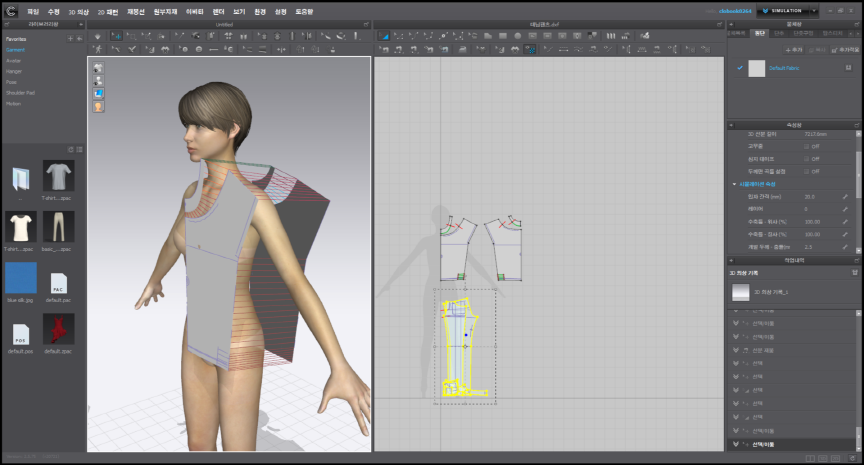Toggle the second display icon in 3D view
The image size is (864, 465).
[98, 81]
